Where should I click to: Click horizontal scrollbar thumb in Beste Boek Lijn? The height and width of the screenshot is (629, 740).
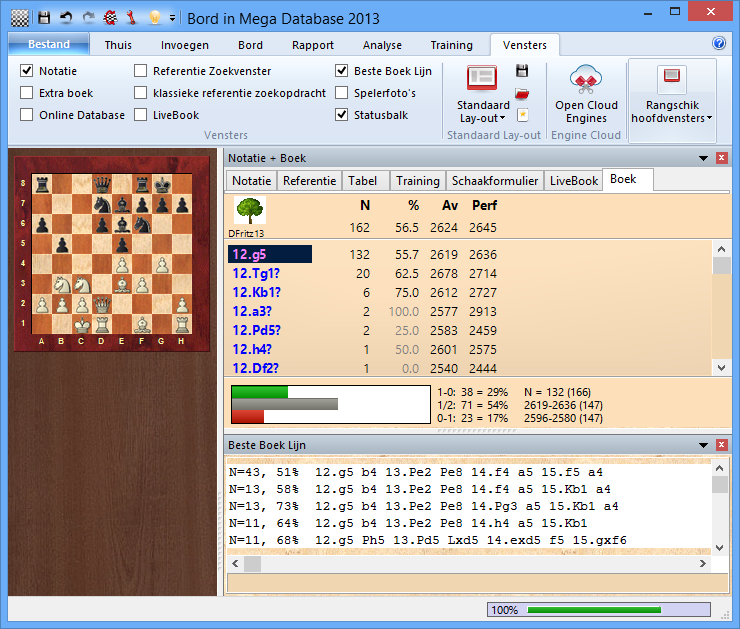point(252,563)
